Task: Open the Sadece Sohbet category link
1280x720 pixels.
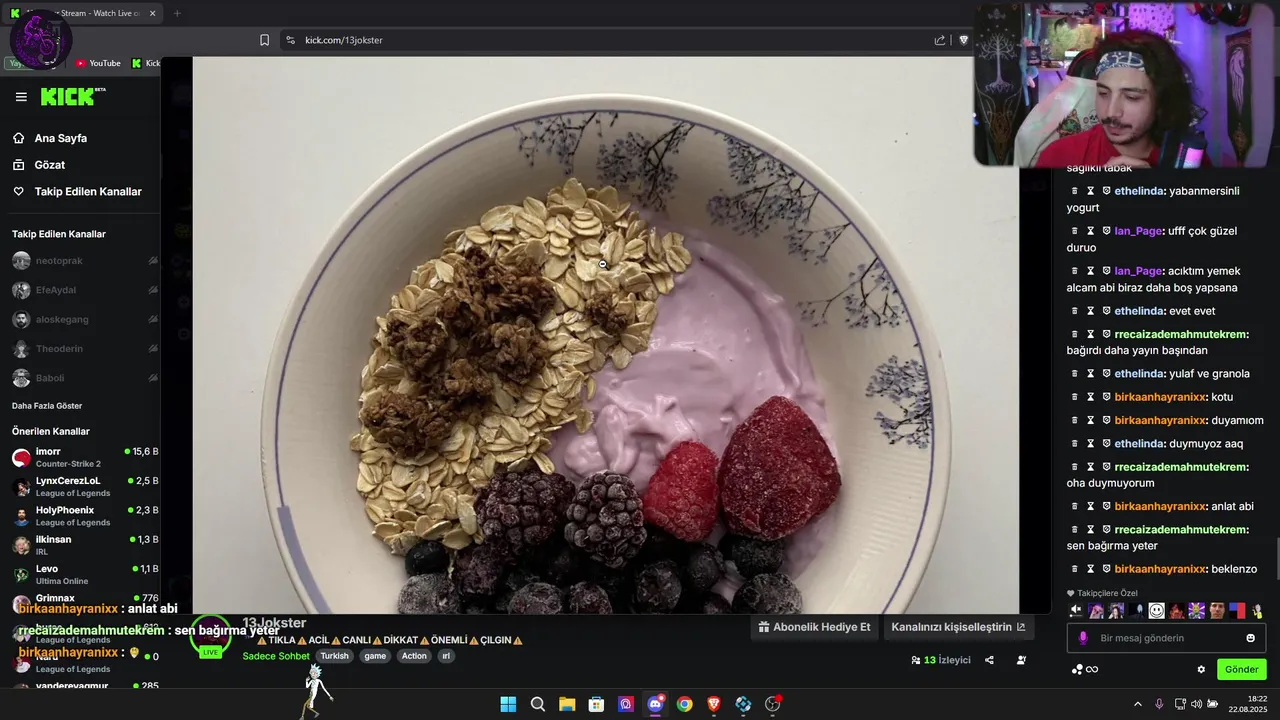Action: (x=276, y=656)
